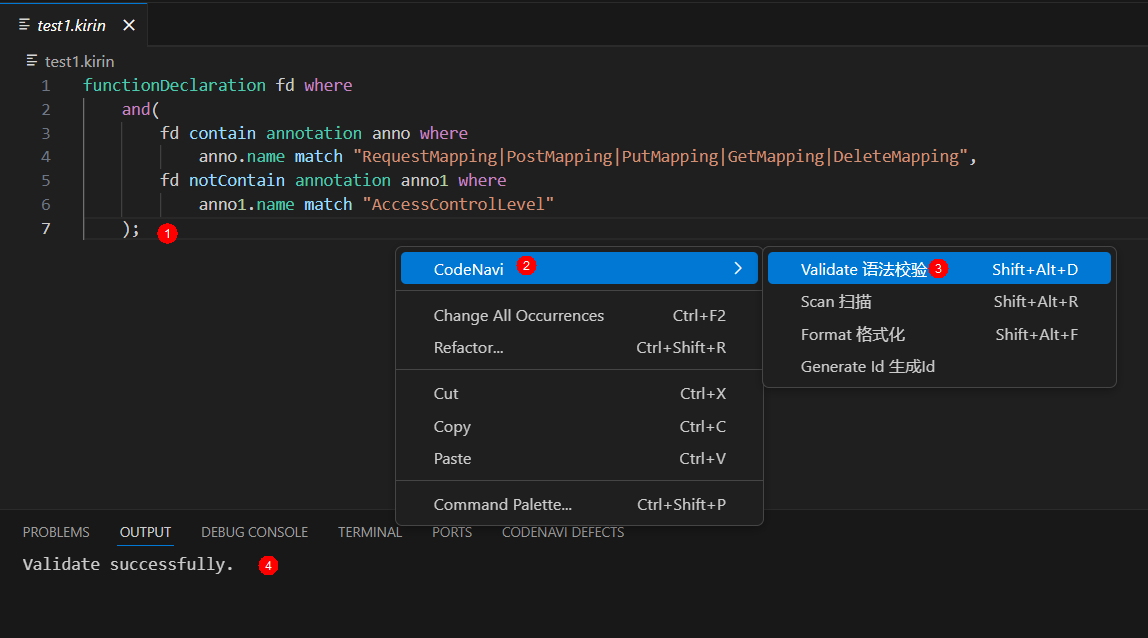The width and height of the screenshot is (1148, 638).
Task: Choose Change All Occurrences
Action: click(518, 316)
